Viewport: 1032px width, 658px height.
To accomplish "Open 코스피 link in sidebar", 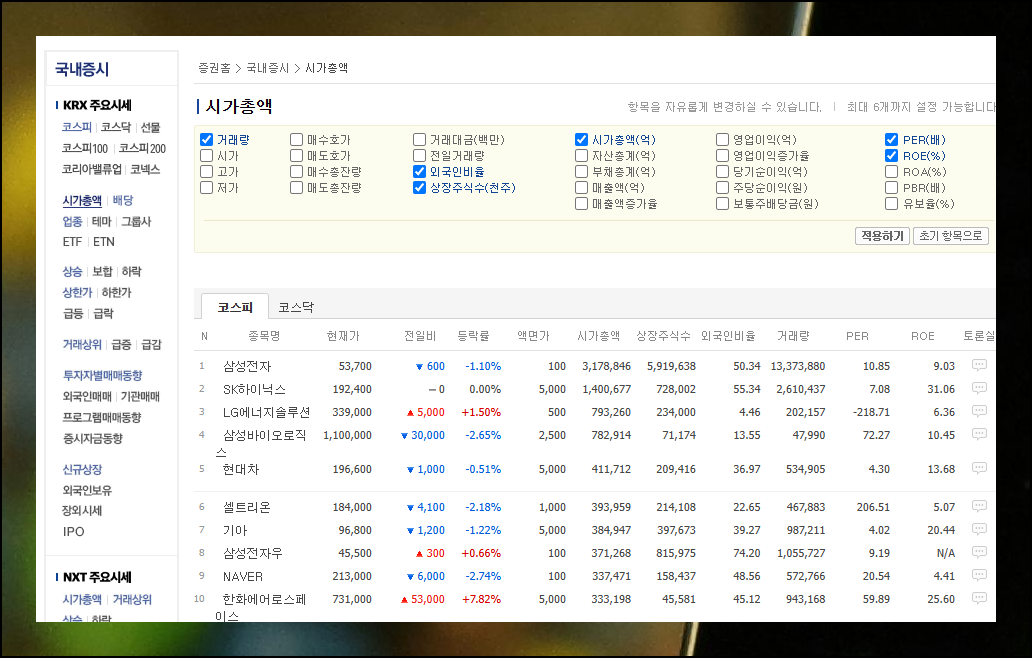I will pyautogui.click(x=77, y=127).
